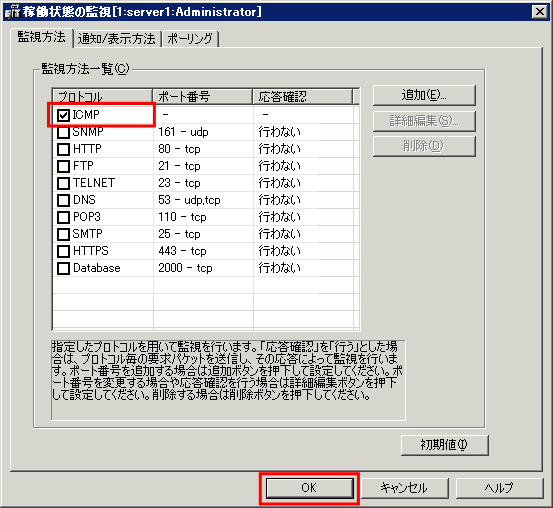Image resolution: width=553 pixels, height=508 pixels.
Task: Tick the HTTPS protocol checkbox
Action: coord(63,251)
